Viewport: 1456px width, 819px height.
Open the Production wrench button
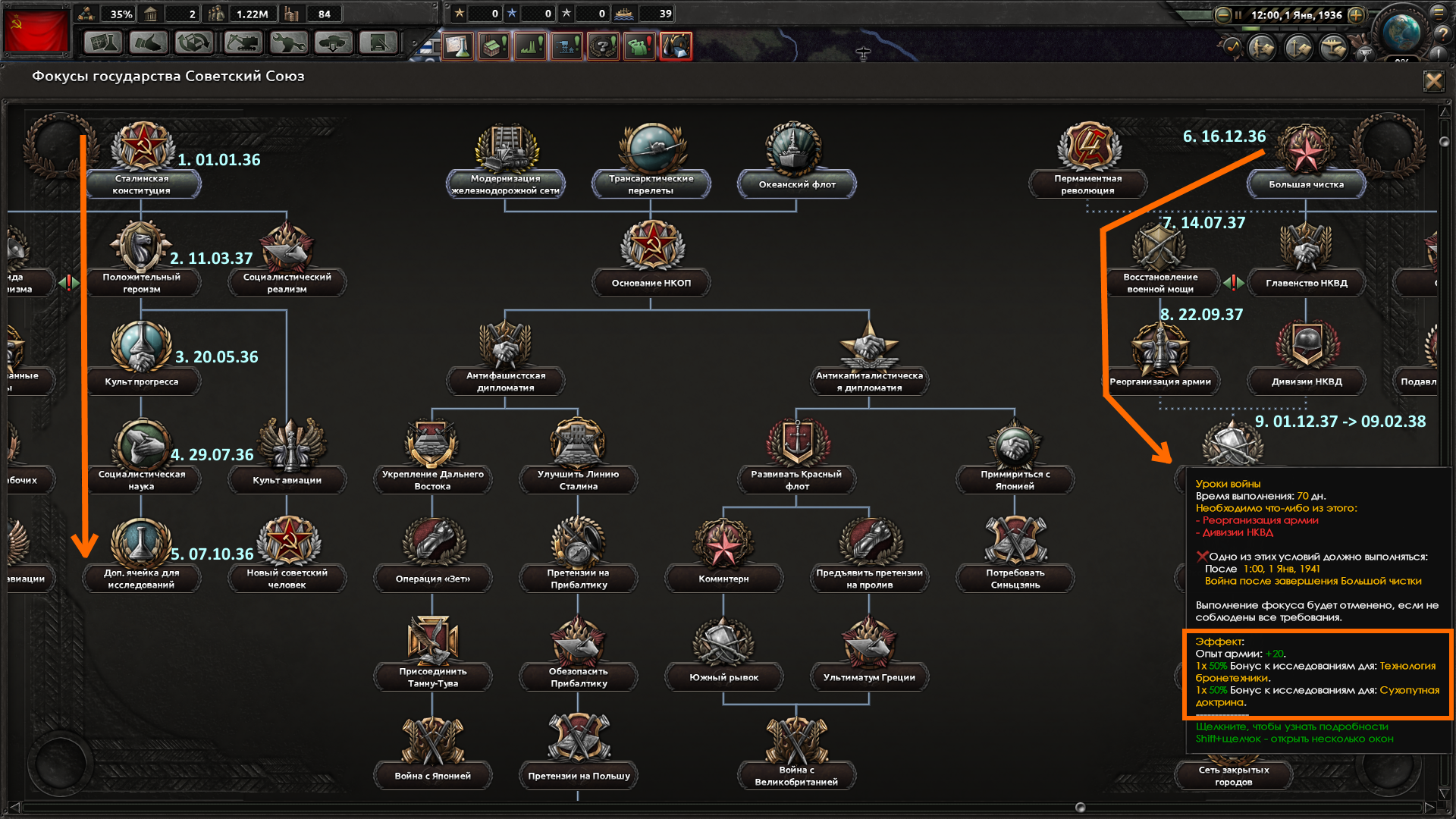click(288, 43)
